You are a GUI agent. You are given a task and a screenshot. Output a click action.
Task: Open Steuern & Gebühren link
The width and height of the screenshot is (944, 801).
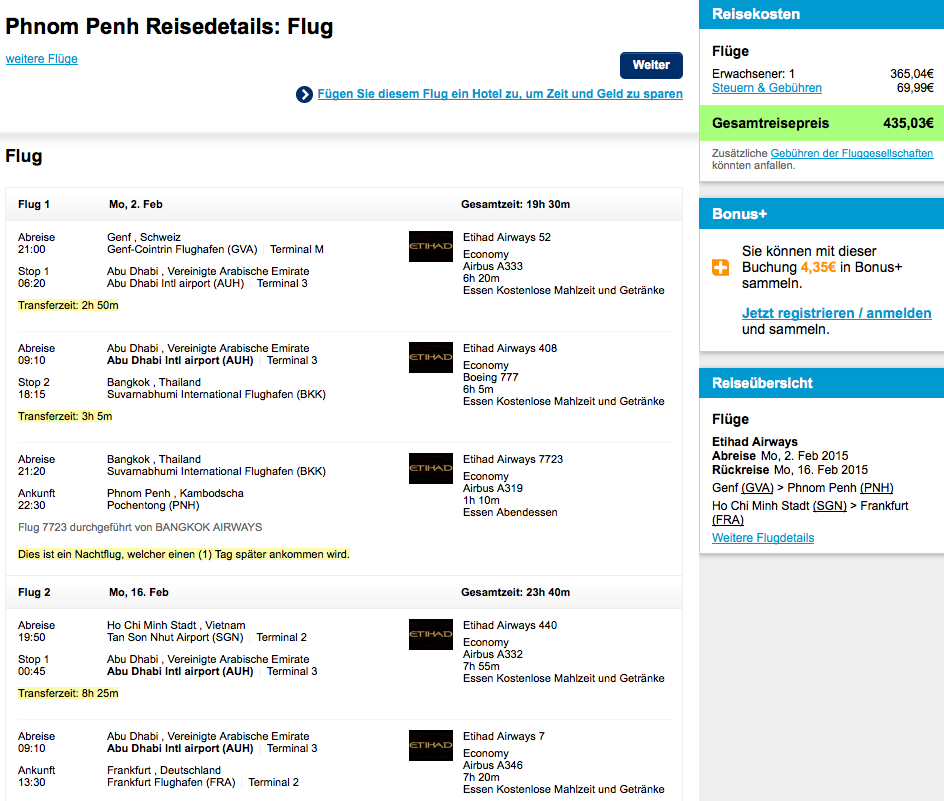[x=766, y=88]
